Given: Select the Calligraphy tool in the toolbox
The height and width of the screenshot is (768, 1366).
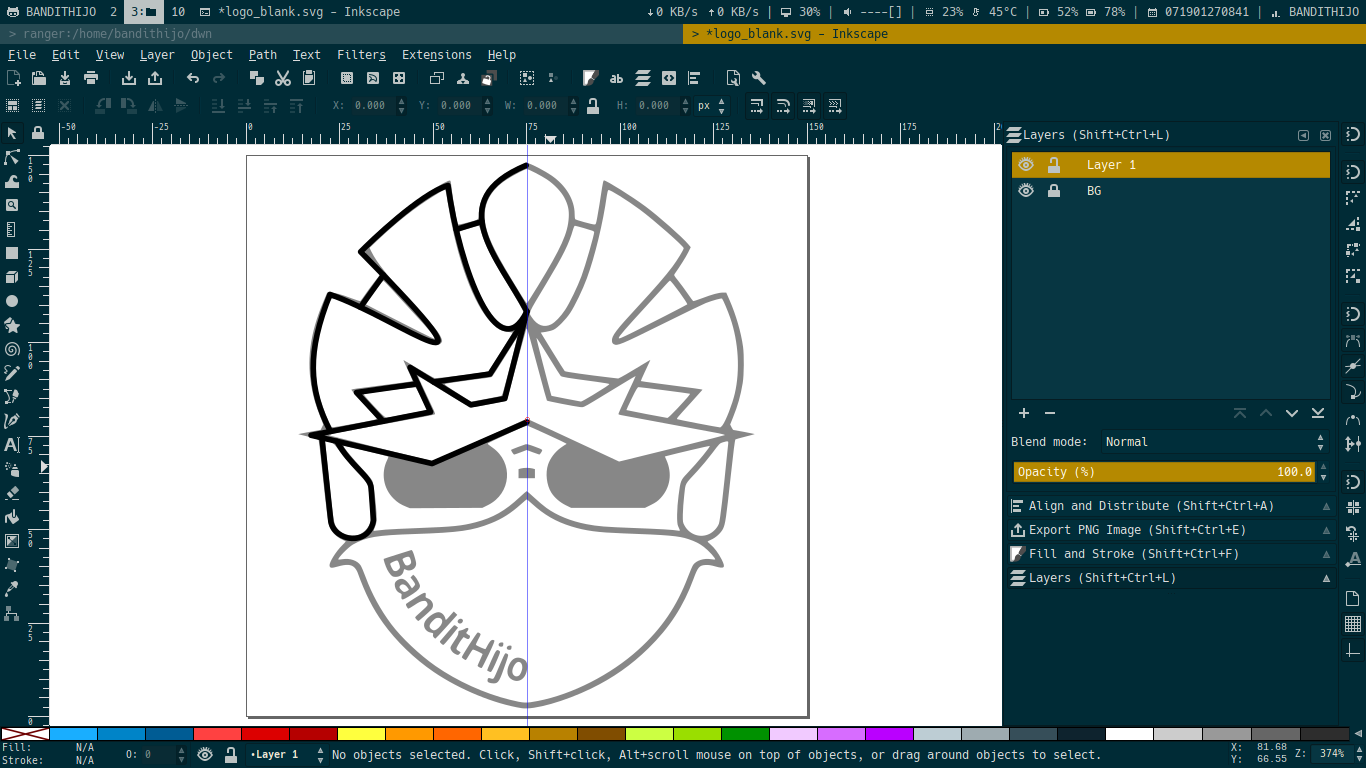Looking at the screenshot, I should tap(13, 420).
